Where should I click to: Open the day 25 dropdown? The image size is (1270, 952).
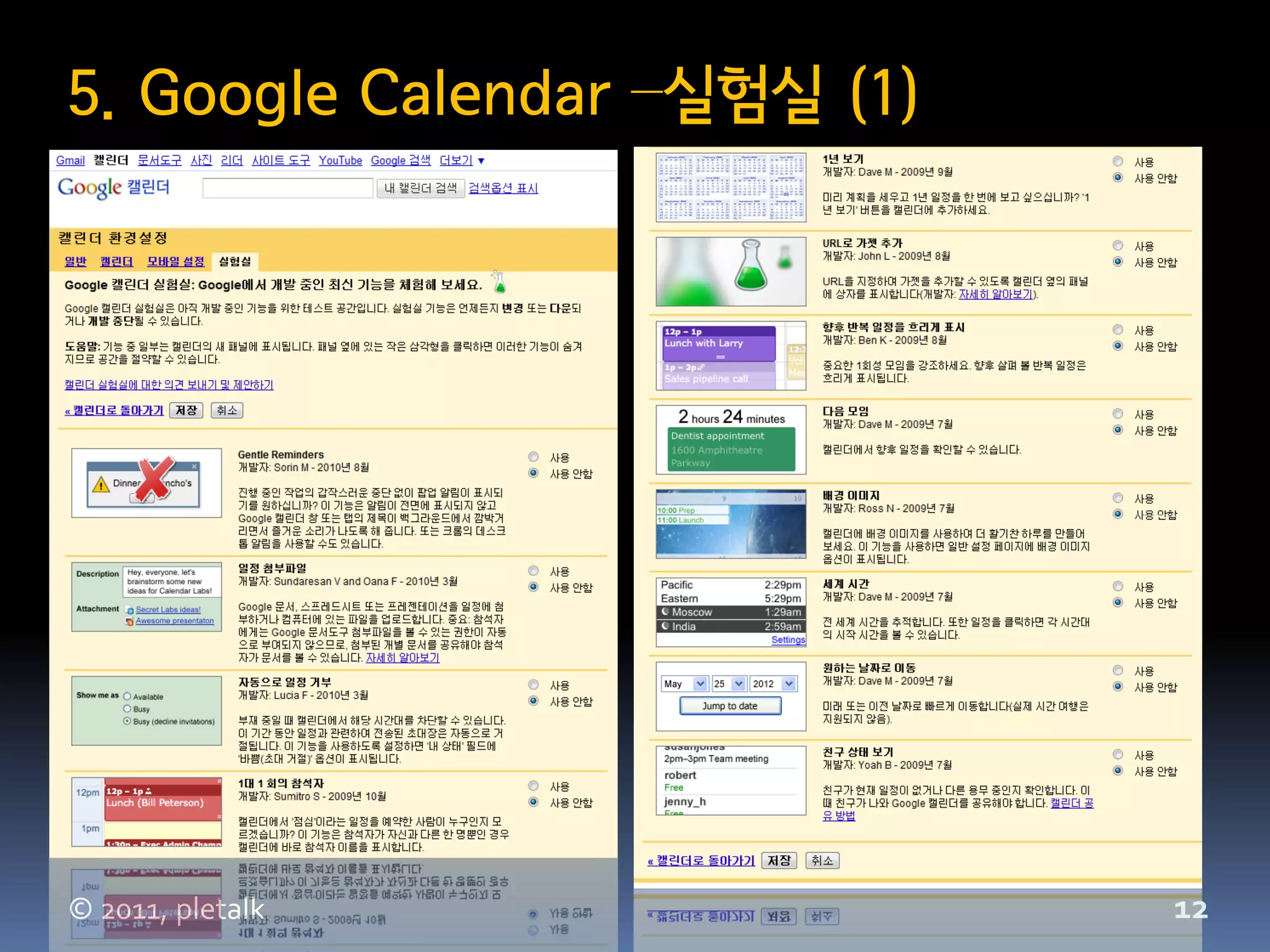(729, 684)
